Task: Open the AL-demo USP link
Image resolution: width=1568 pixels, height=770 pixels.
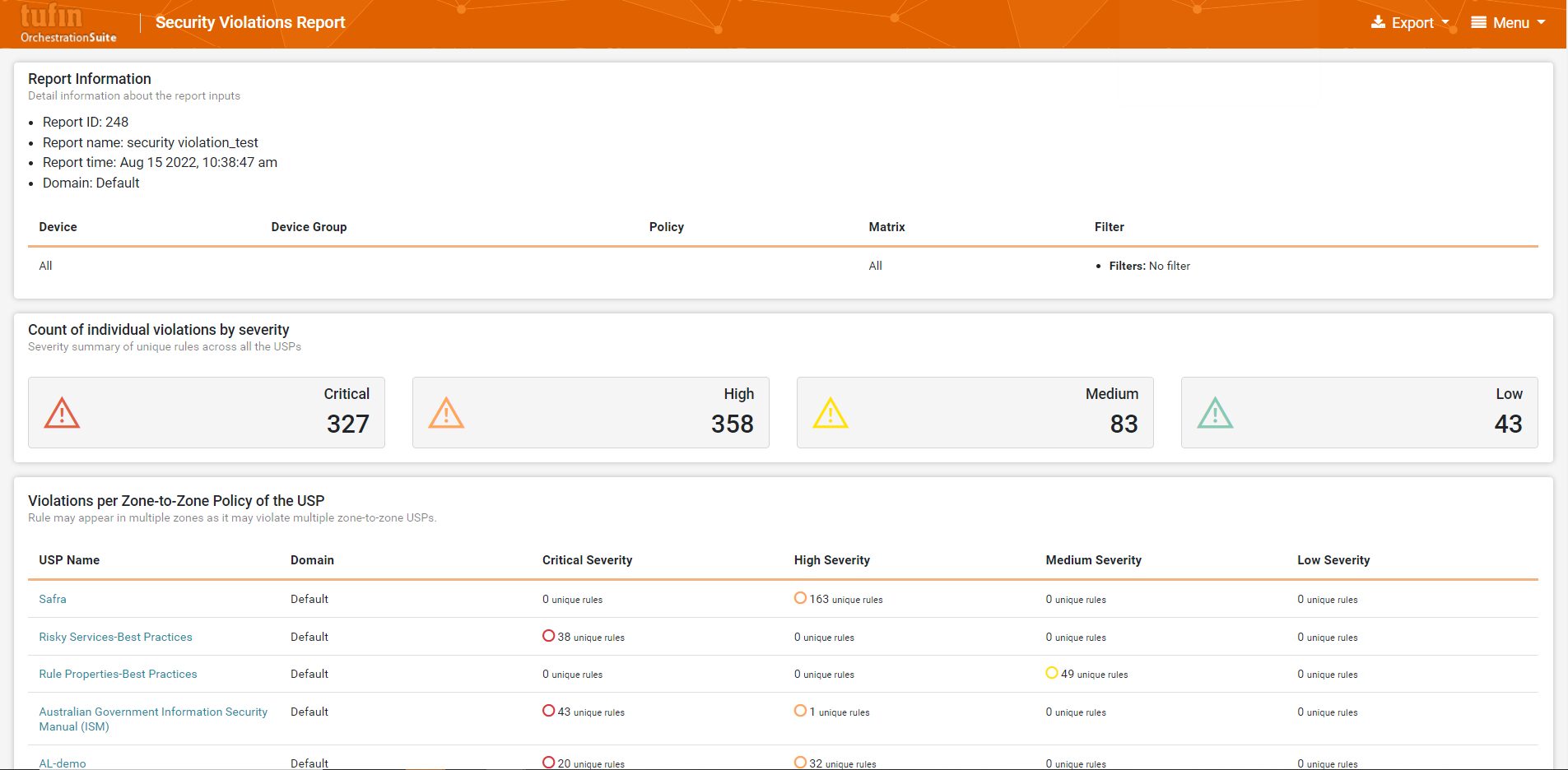Action: click(x=63, y=763)
